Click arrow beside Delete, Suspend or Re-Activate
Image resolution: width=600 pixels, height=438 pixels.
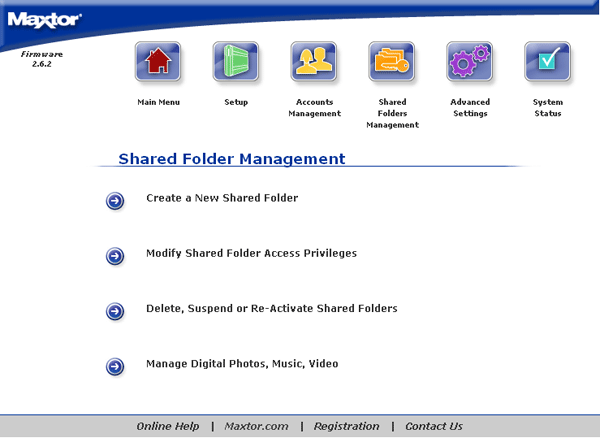pos(115,311)
